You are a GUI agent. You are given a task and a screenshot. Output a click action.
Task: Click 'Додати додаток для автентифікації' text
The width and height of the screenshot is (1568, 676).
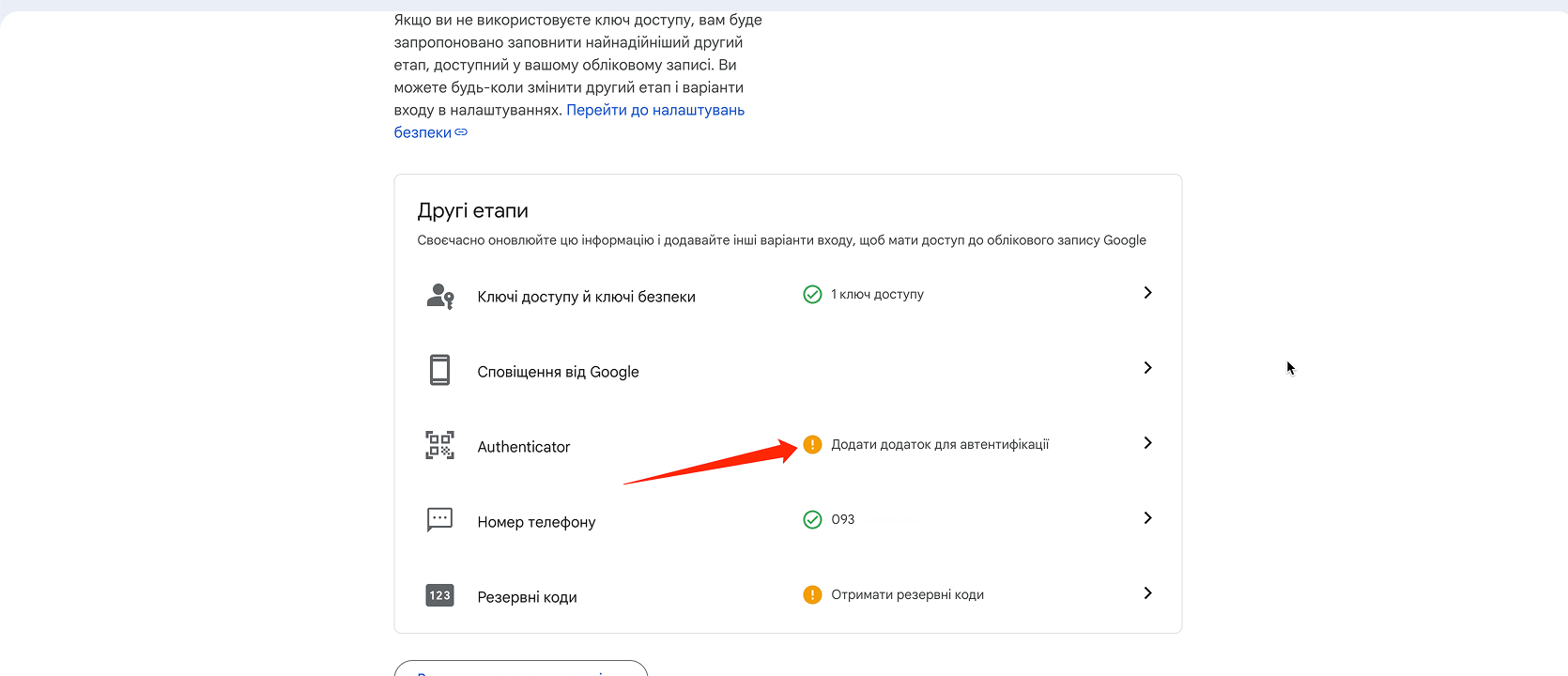coord(940,445)
